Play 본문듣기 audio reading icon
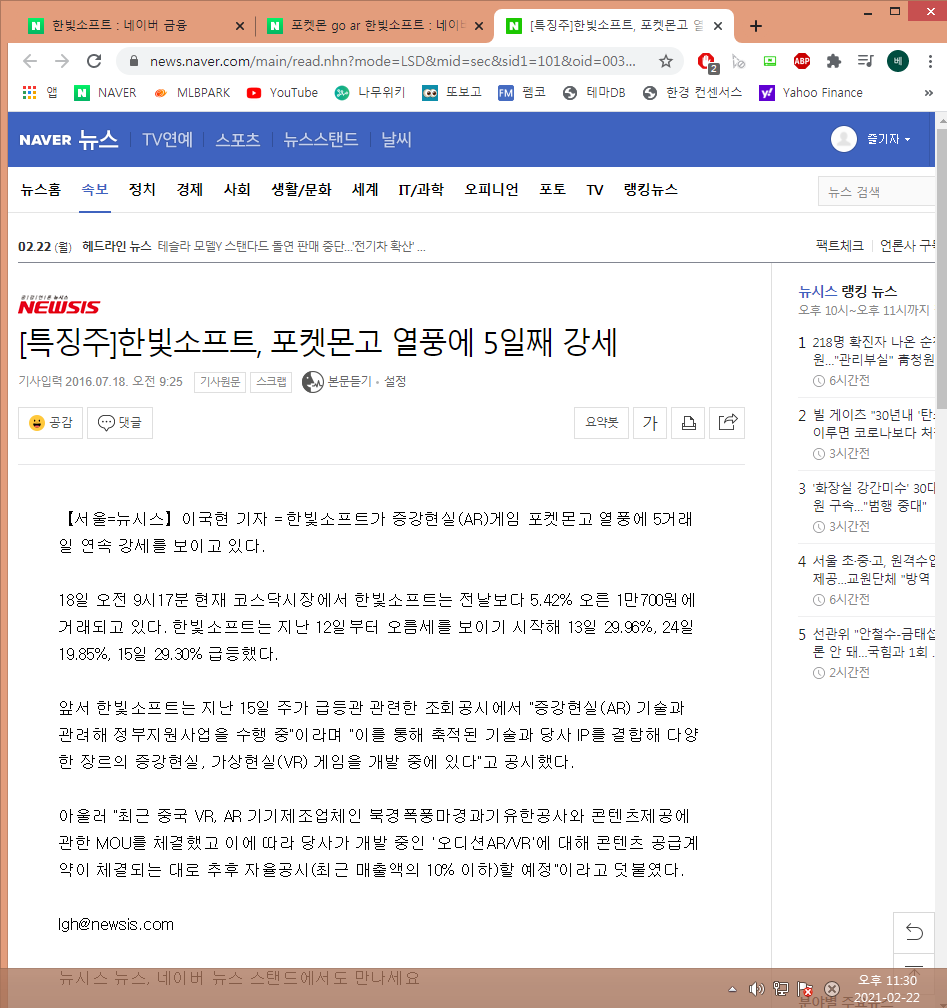Viewport: 947px width, 1008px height. 312,382
